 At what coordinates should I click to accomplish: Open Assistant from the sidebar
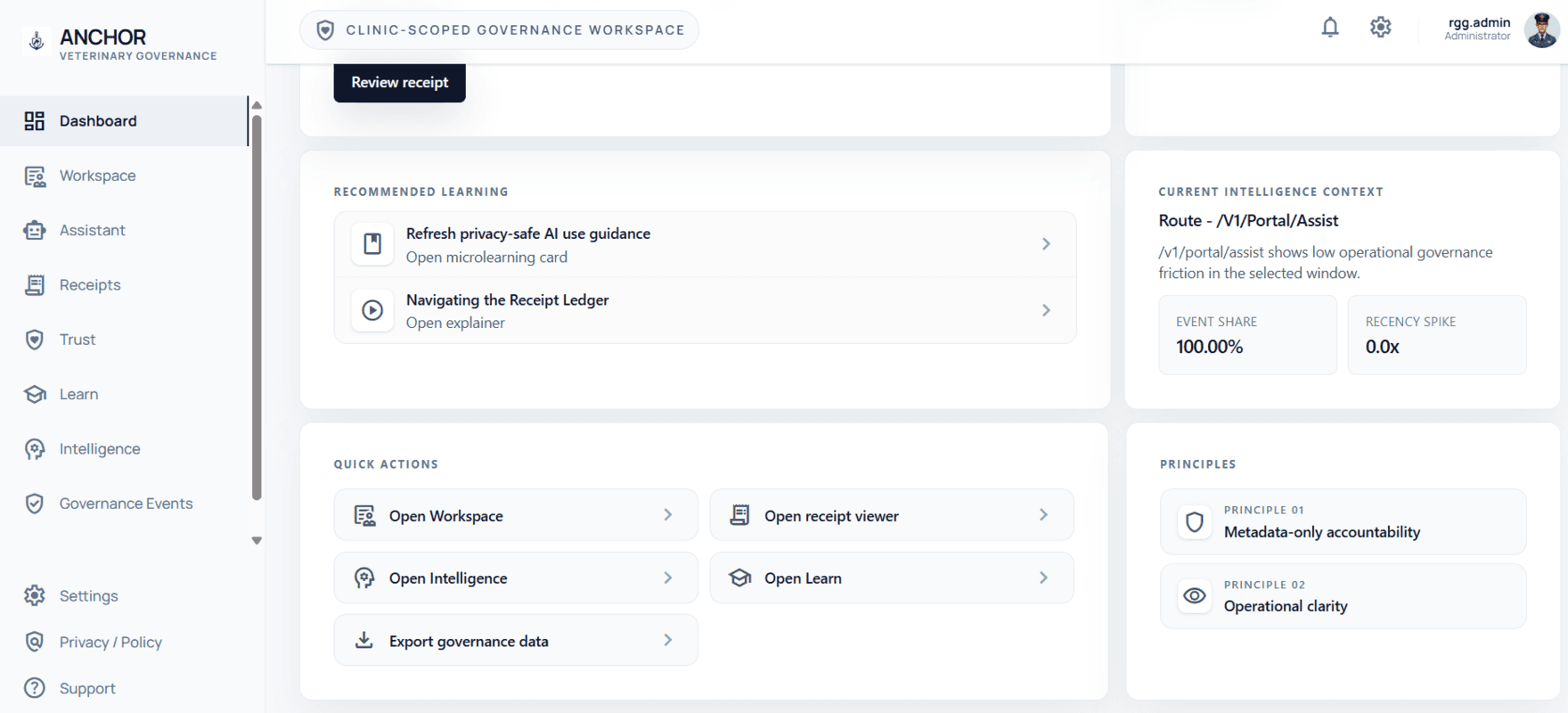click(x=124, y=231)
